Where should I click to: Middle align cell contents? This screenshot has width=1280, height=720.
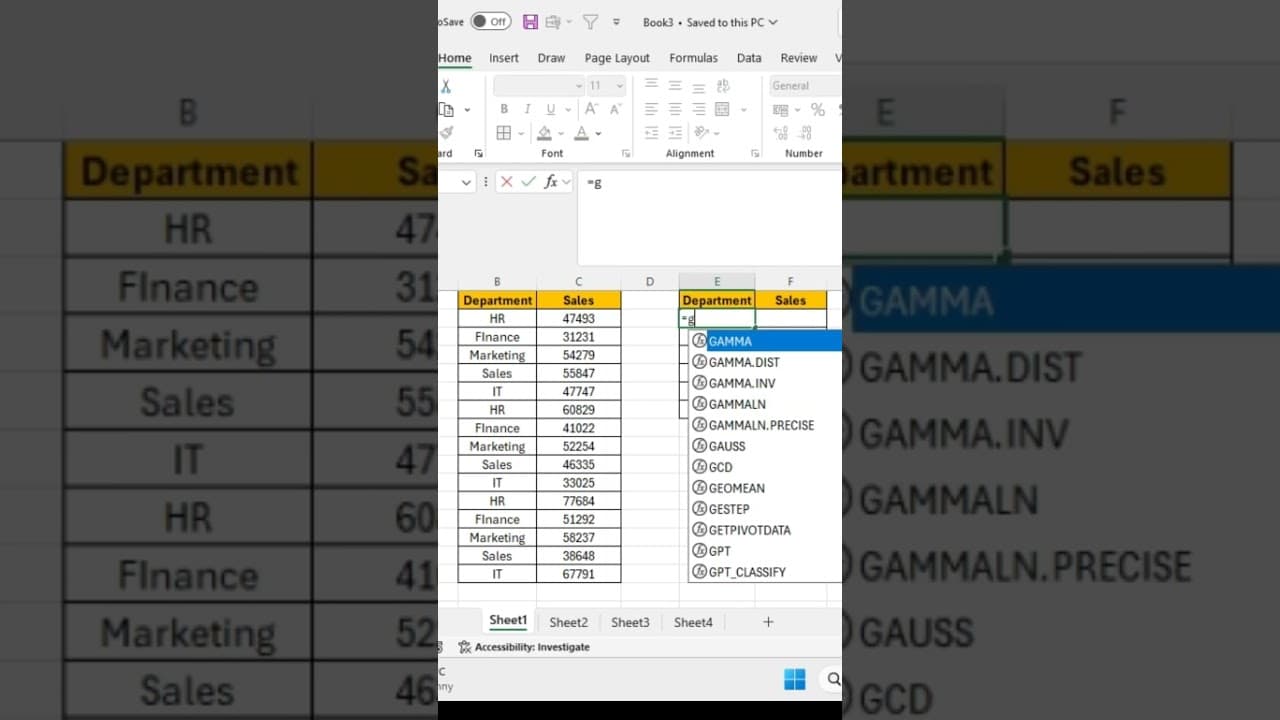click(675, 86)
